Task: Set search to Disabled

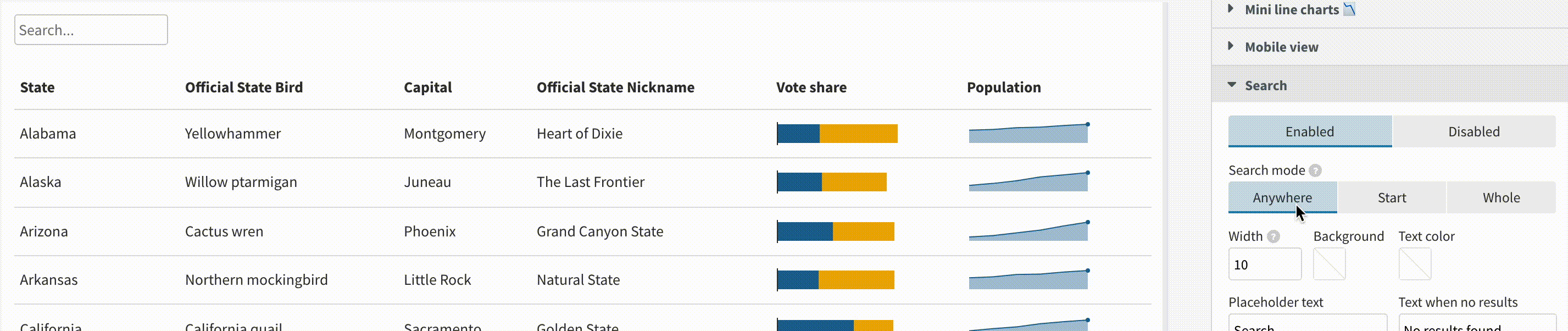Action: click(x=1474, y=131)
